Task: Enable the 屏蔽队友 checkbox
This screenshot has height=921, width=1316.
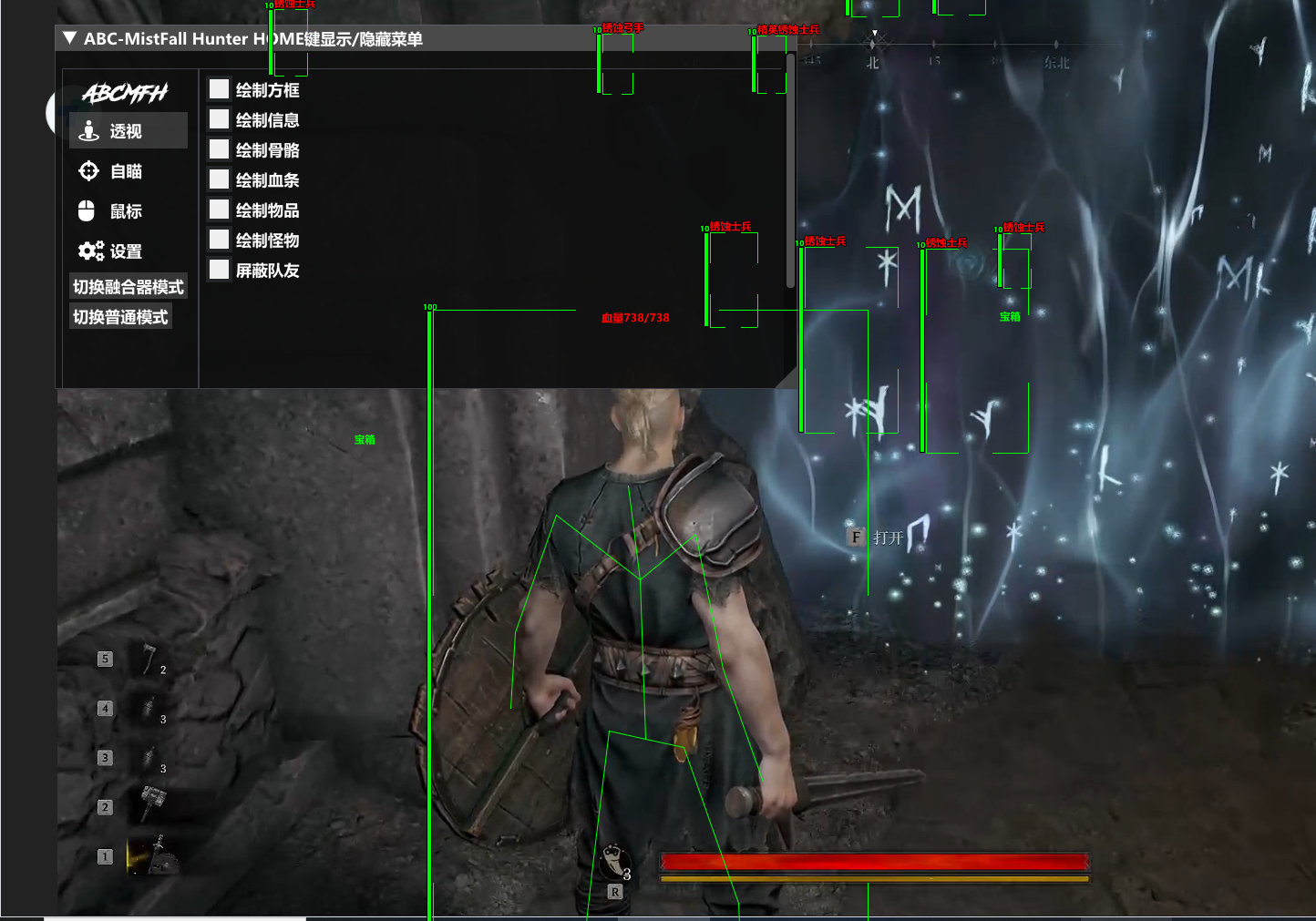Action: click(219, 270)
